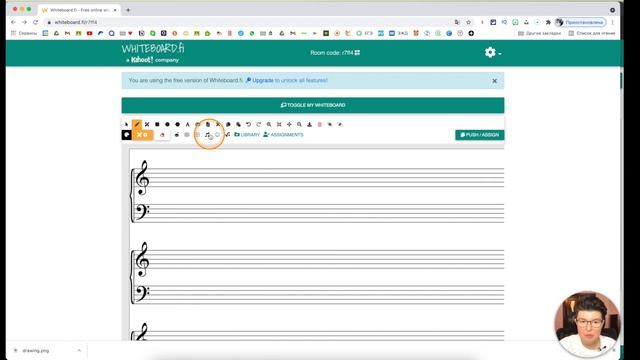Open the orange stroke width selector

pos(142,135)
